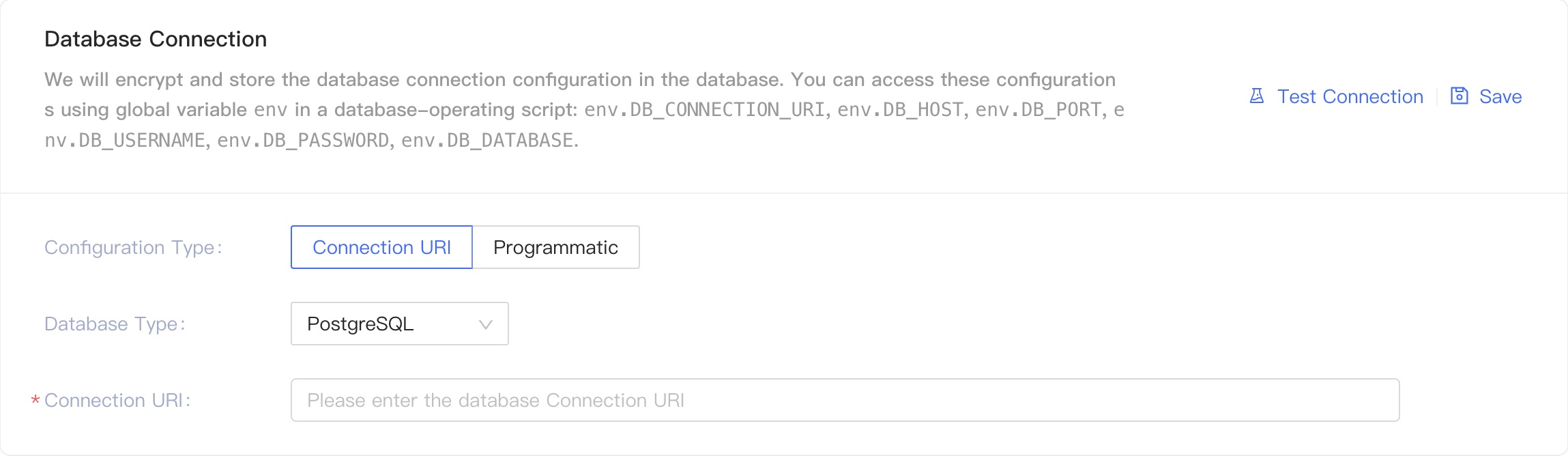Expand the Database Type chevron arrow
Viewport: 1568px width, 456px height.
[486, 324]
